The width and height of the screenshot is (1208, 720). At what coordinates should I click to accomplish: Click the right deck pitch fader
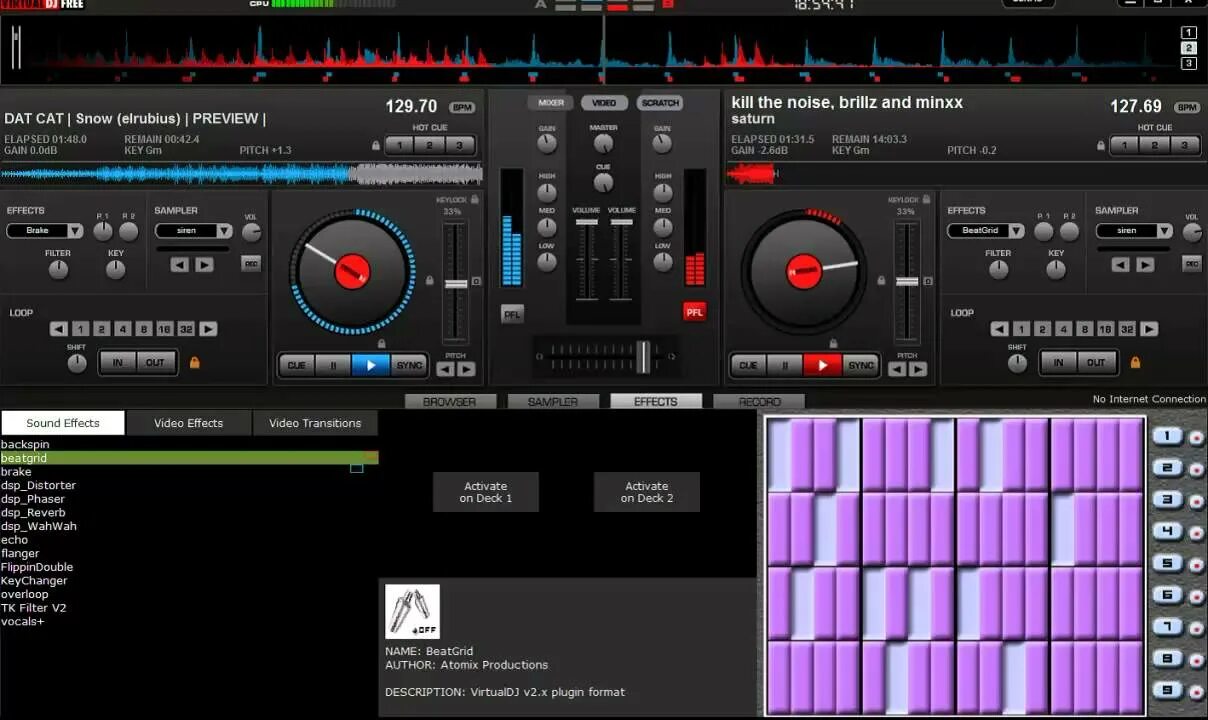pyautogui.click(x=907, y=282)
